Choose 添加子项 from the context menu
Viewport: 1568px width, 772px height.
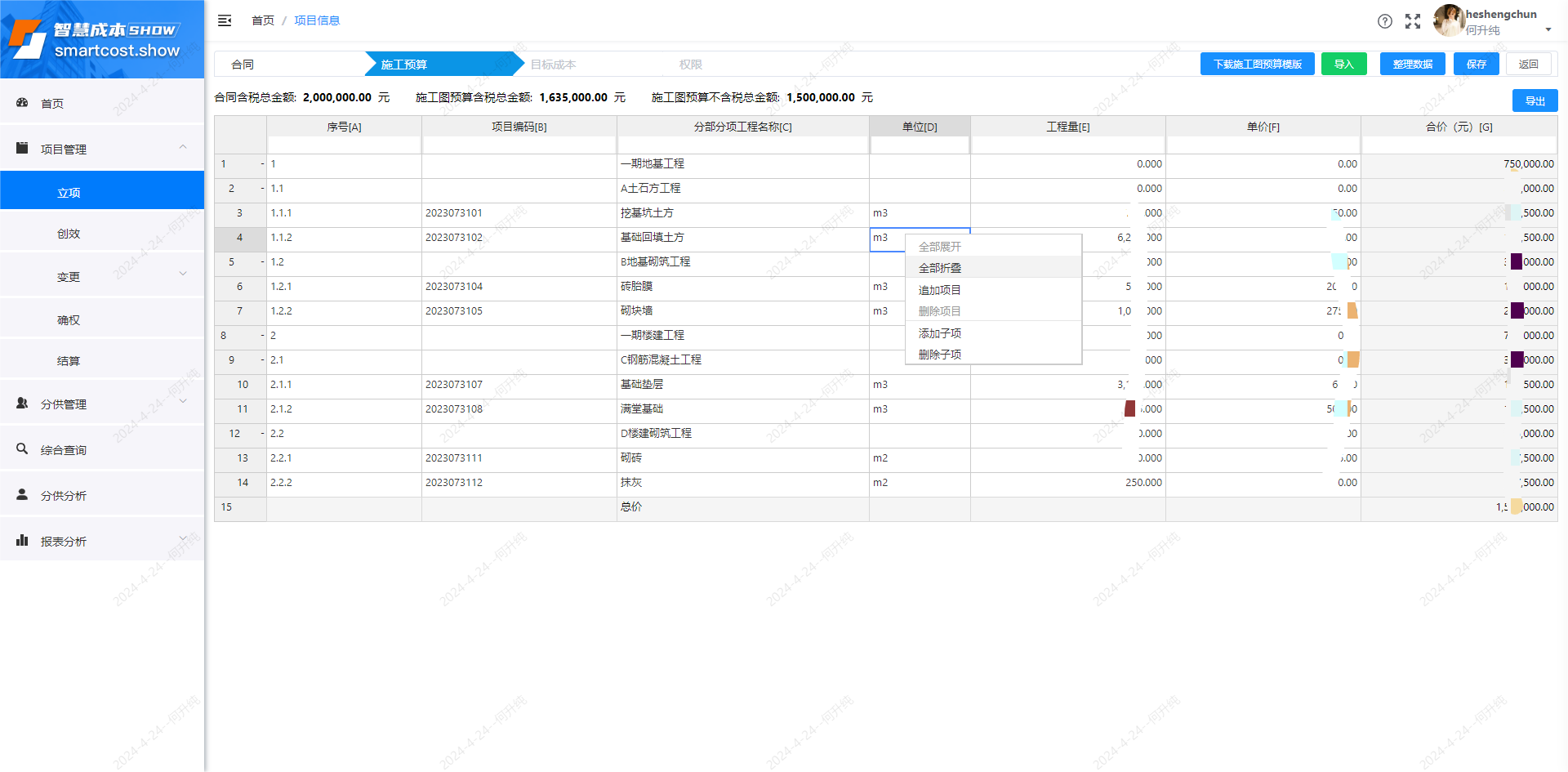point(940,333)
